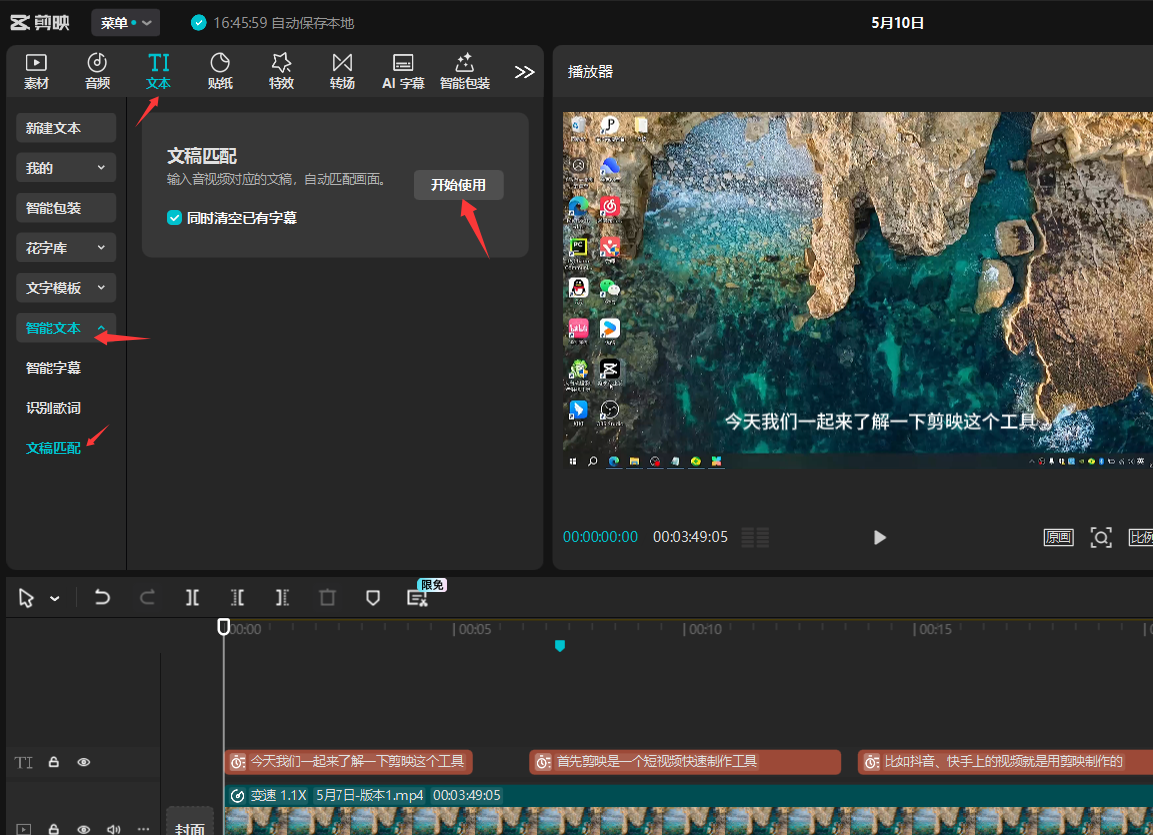Play the video in the player

[x=879, y=537]
